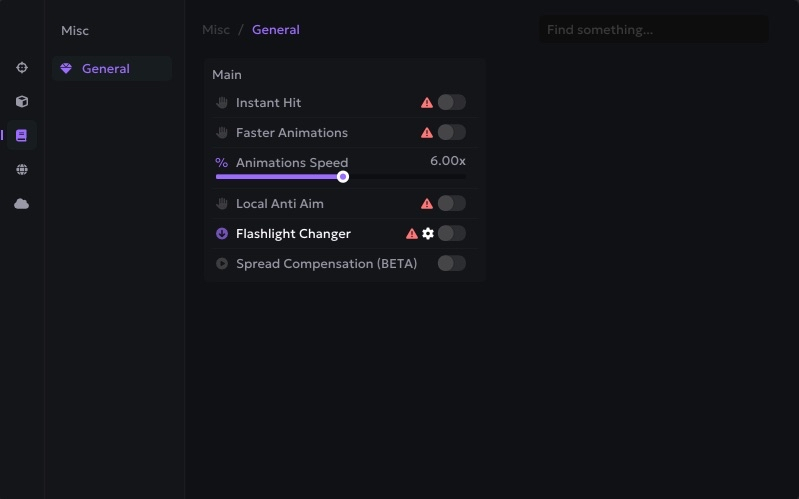Click the cloud icon in the sidebar
Image resolution: width=799 pixels, height=499 pixels.
click(22, 204)
